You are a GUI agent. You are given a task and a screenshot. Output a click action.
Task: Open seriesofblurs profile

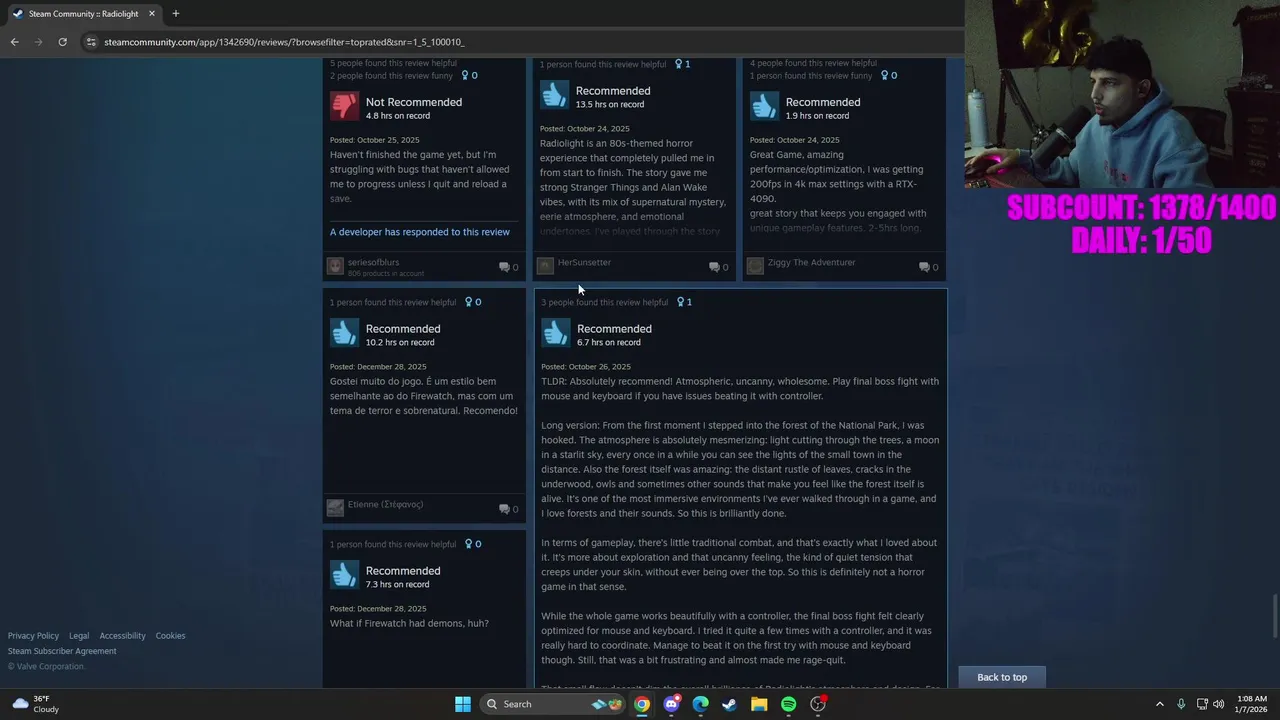click(x=373, y=262)
